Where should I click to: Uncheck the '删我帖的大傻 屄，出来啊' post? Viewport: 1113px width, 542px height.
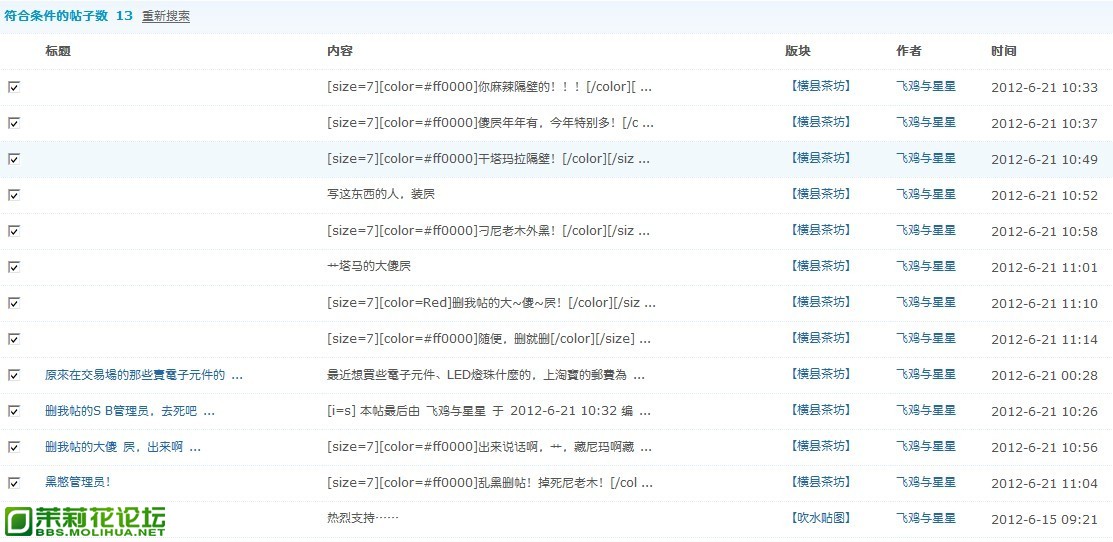(13, 447)
